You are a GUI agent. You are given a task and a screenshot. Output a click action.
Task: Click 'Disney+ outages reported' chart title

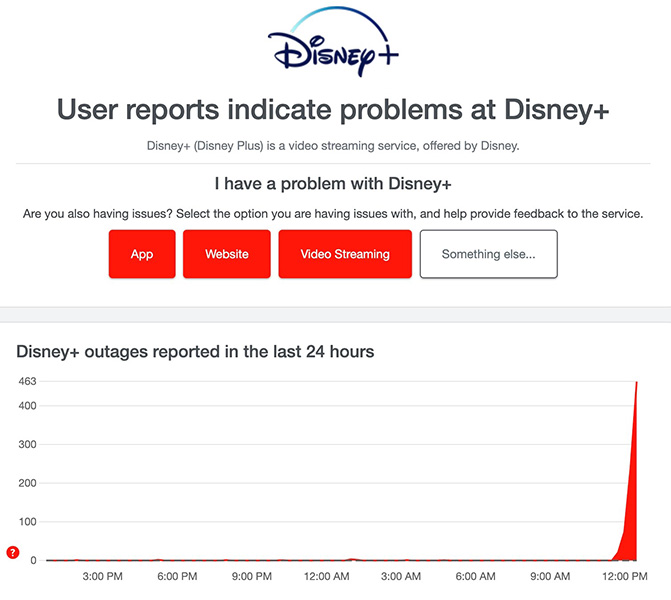(195, 351)
